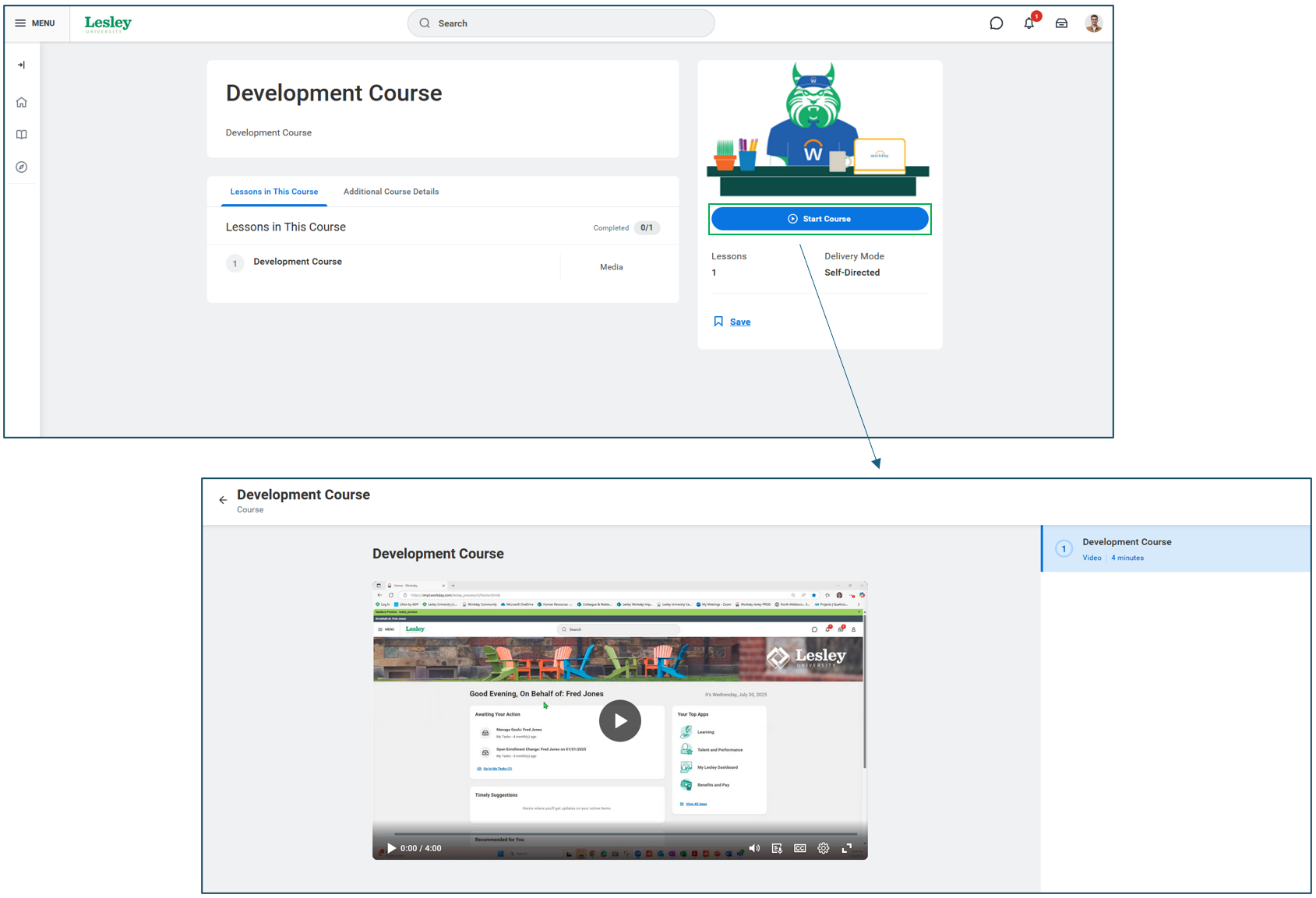Go to Home via sidebar house icon

22,102
